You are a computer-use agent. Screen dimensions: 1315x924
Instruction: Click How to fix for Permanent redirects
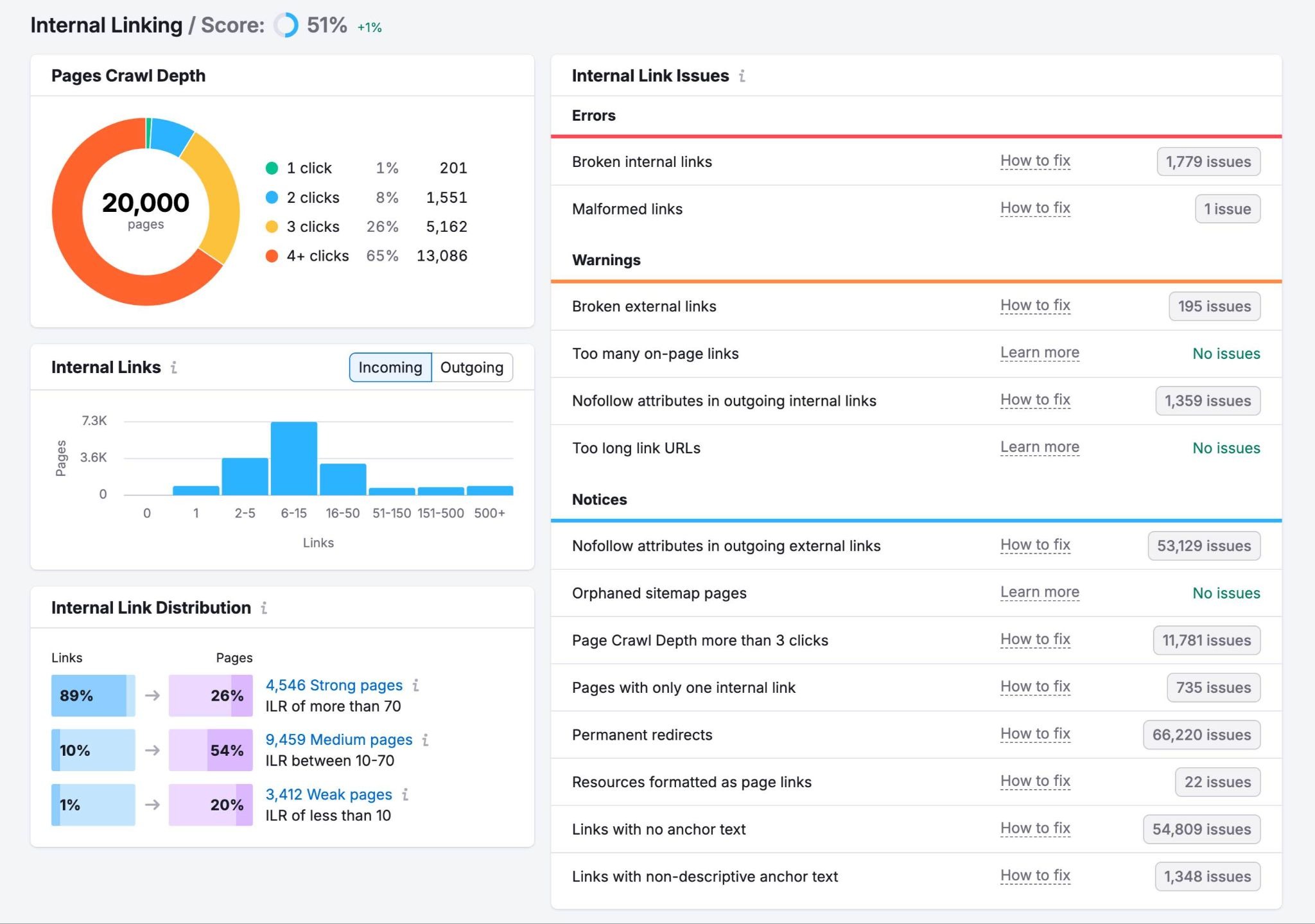1035,733
